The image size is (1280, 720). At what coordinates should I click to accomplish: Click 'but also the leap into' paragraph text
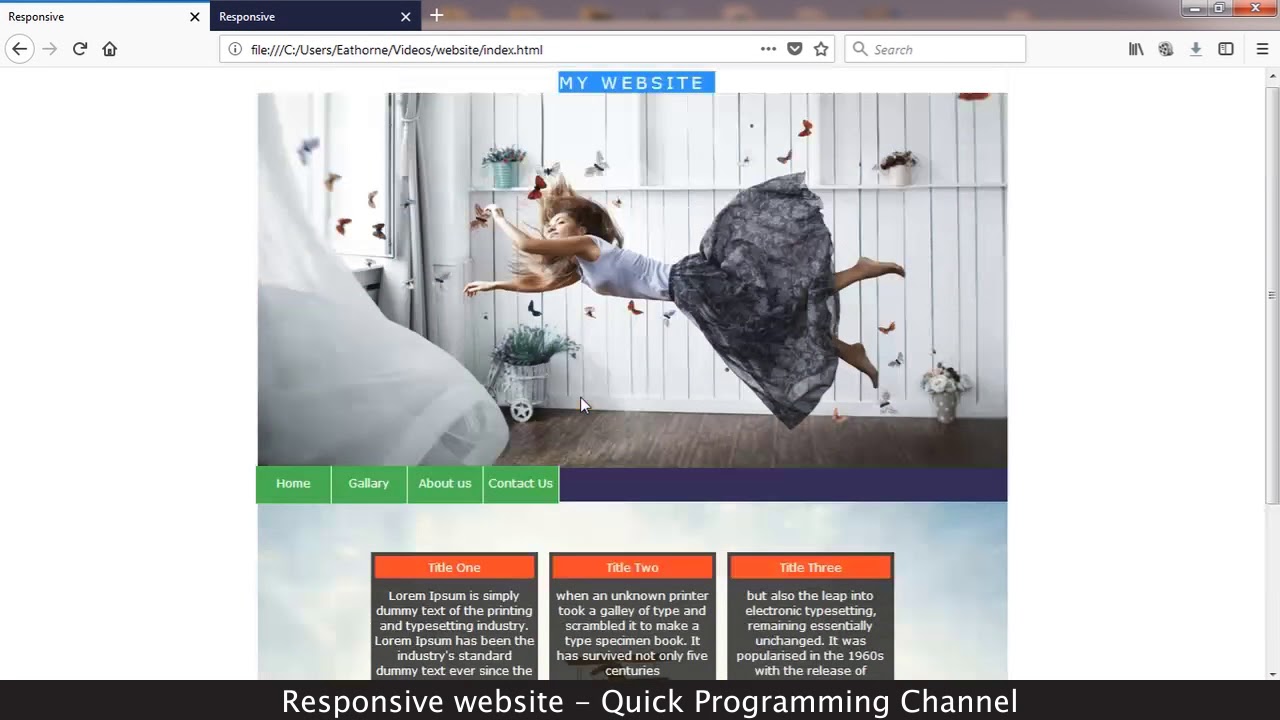pyautogui.click(x=810, y=634)
